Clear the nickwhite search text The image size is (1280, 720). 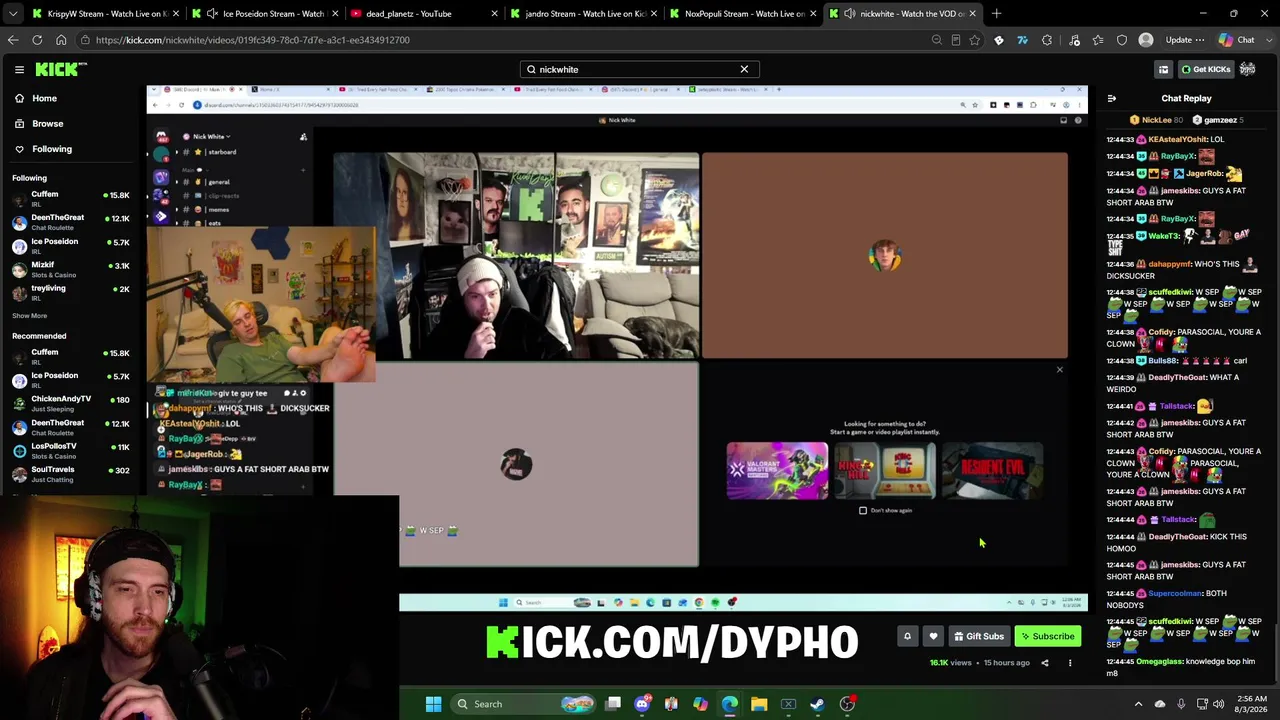744,69
